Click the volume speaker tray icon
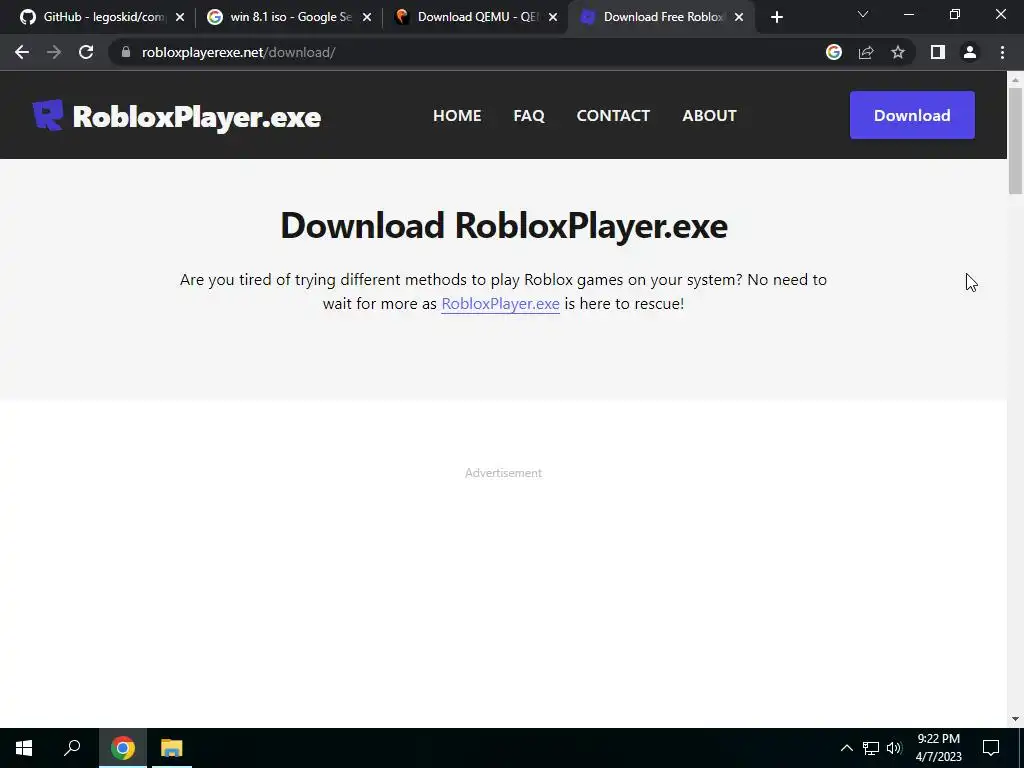Screen dimensions: 1024x768 point(894,748)
